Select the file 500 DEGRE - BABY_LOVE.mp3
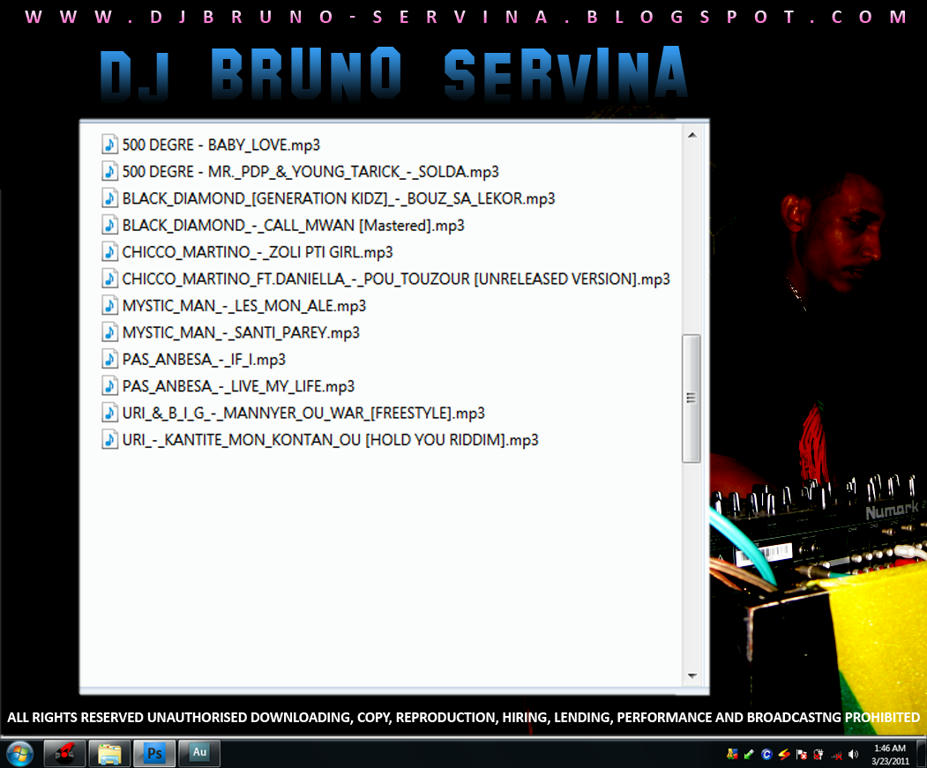 click(221, 145)
